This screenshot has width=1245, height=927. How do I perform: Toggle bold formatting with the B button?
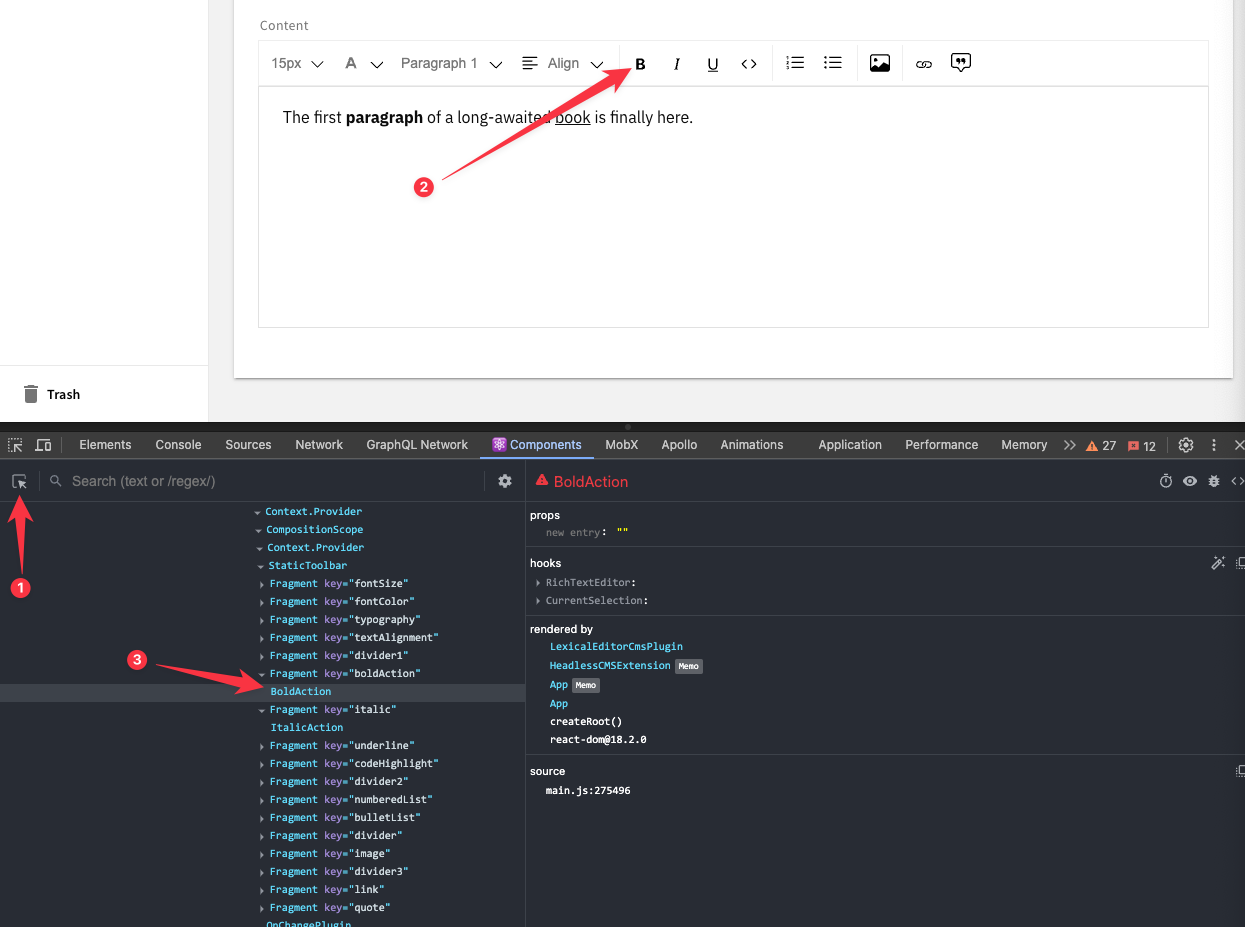(x=639, y=63)
